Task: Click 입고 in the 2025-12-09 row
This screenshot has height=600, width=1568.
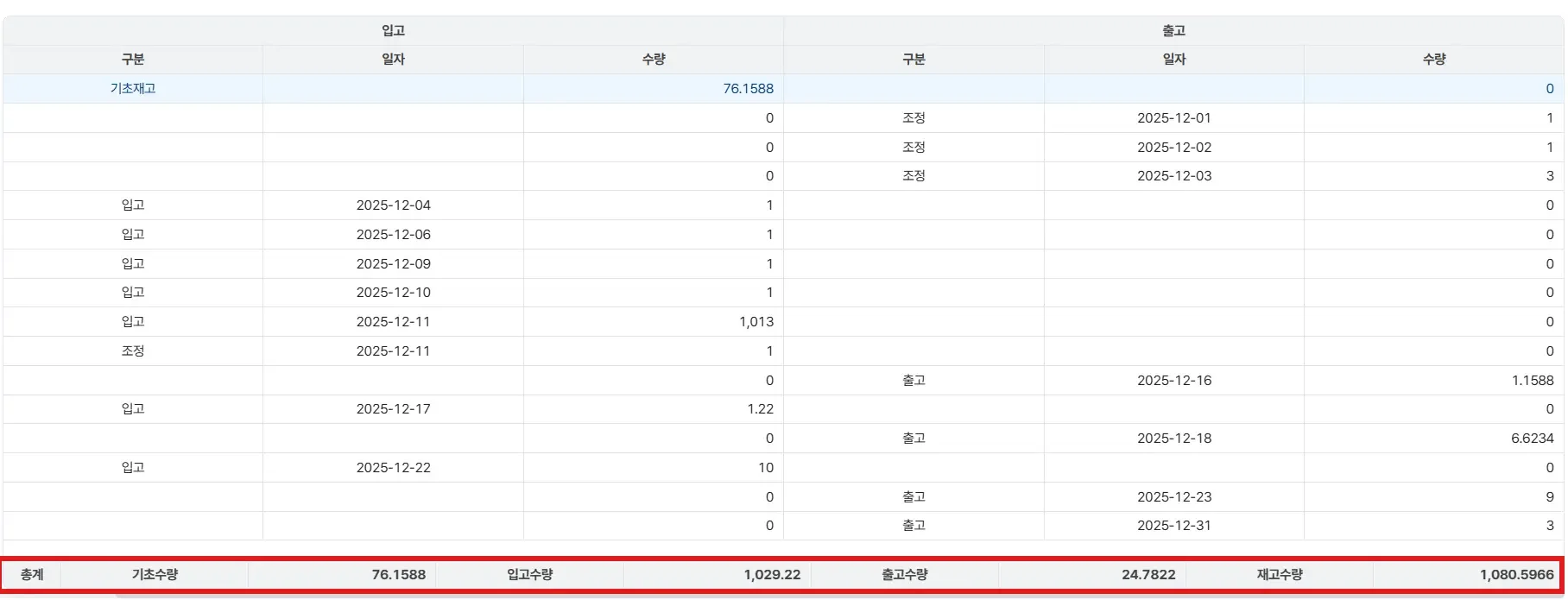Action: (133, 264)
